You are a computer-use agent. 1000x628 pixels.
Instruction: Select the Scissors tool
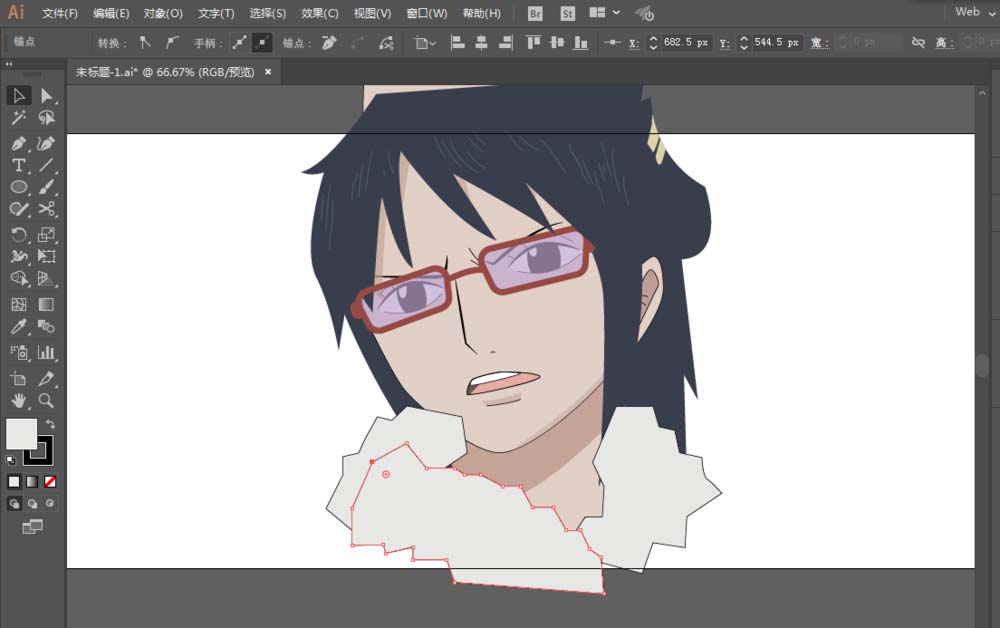point(46,208)
